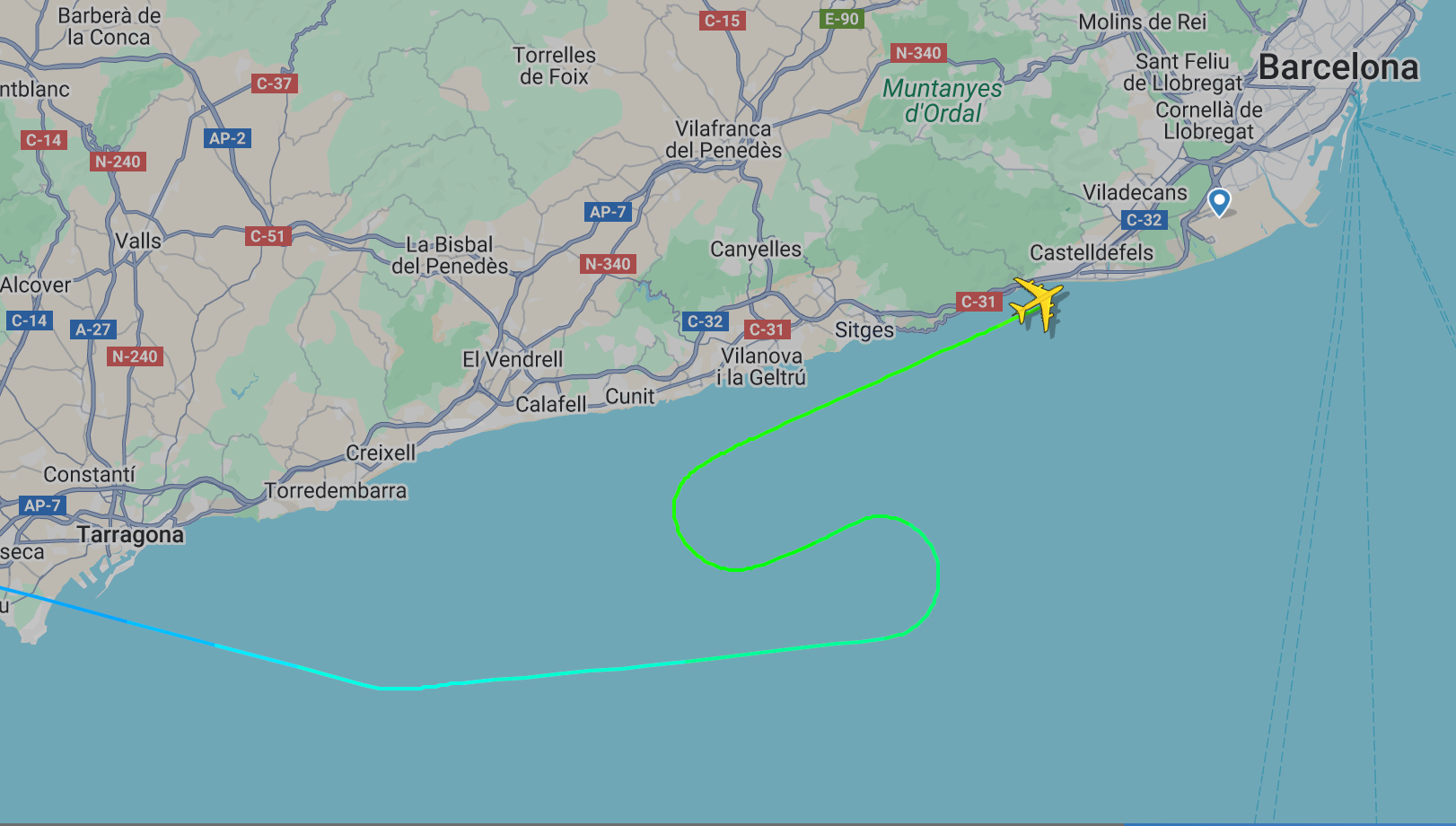Click the A-27 road shield

click(93, 330)
